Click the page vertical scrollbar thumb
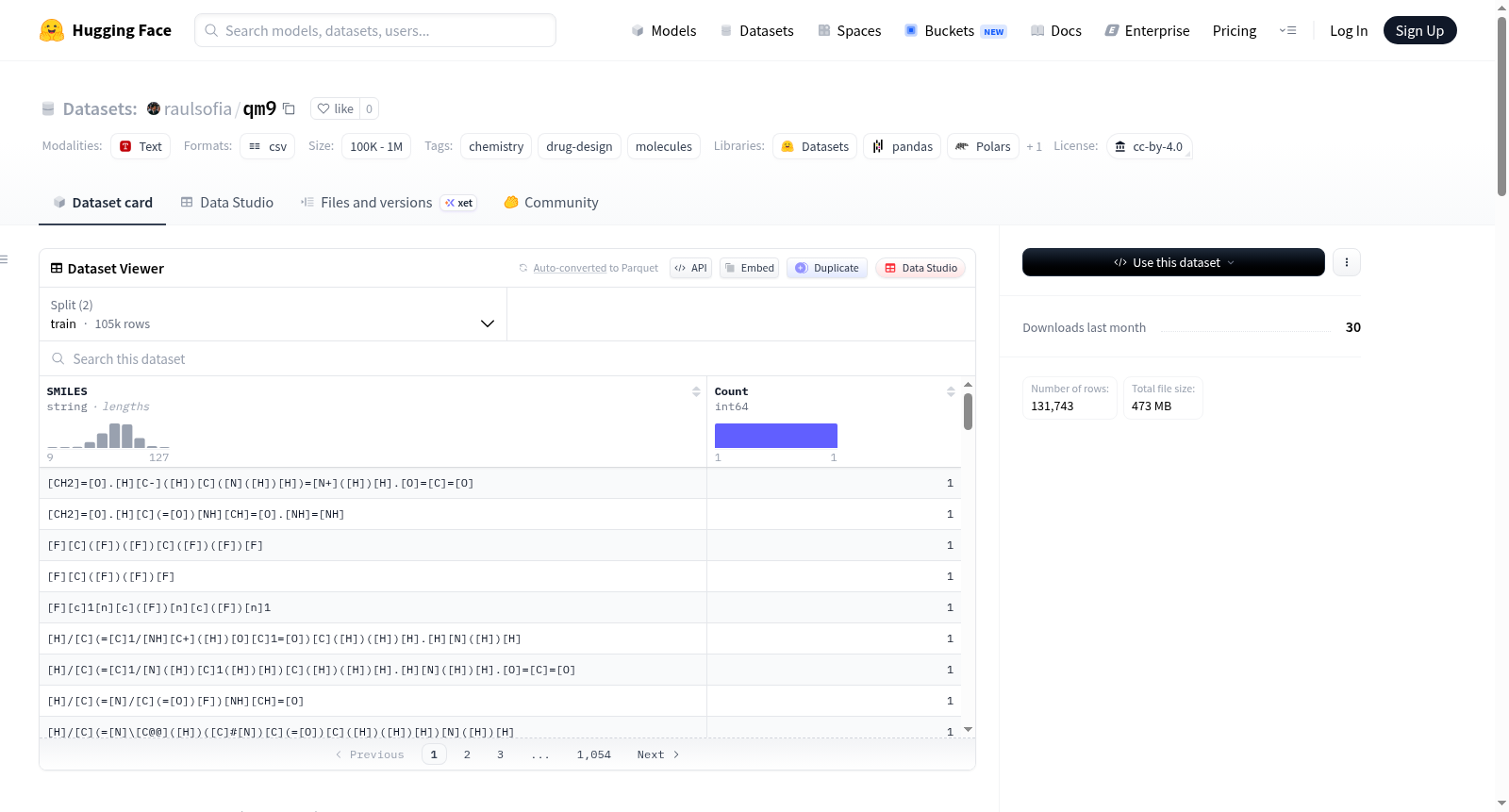The image size is (1509, 812). (1501, 106)
